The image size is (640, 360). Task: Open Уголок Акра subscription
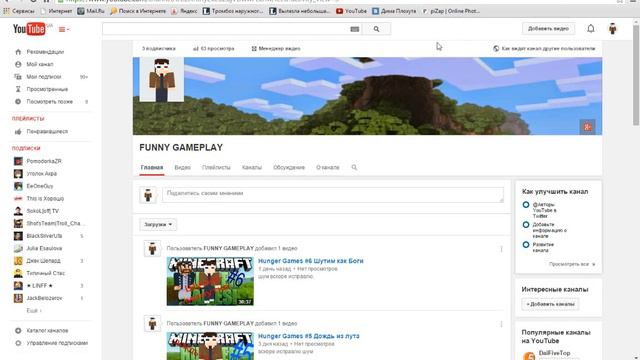(41, 173)
